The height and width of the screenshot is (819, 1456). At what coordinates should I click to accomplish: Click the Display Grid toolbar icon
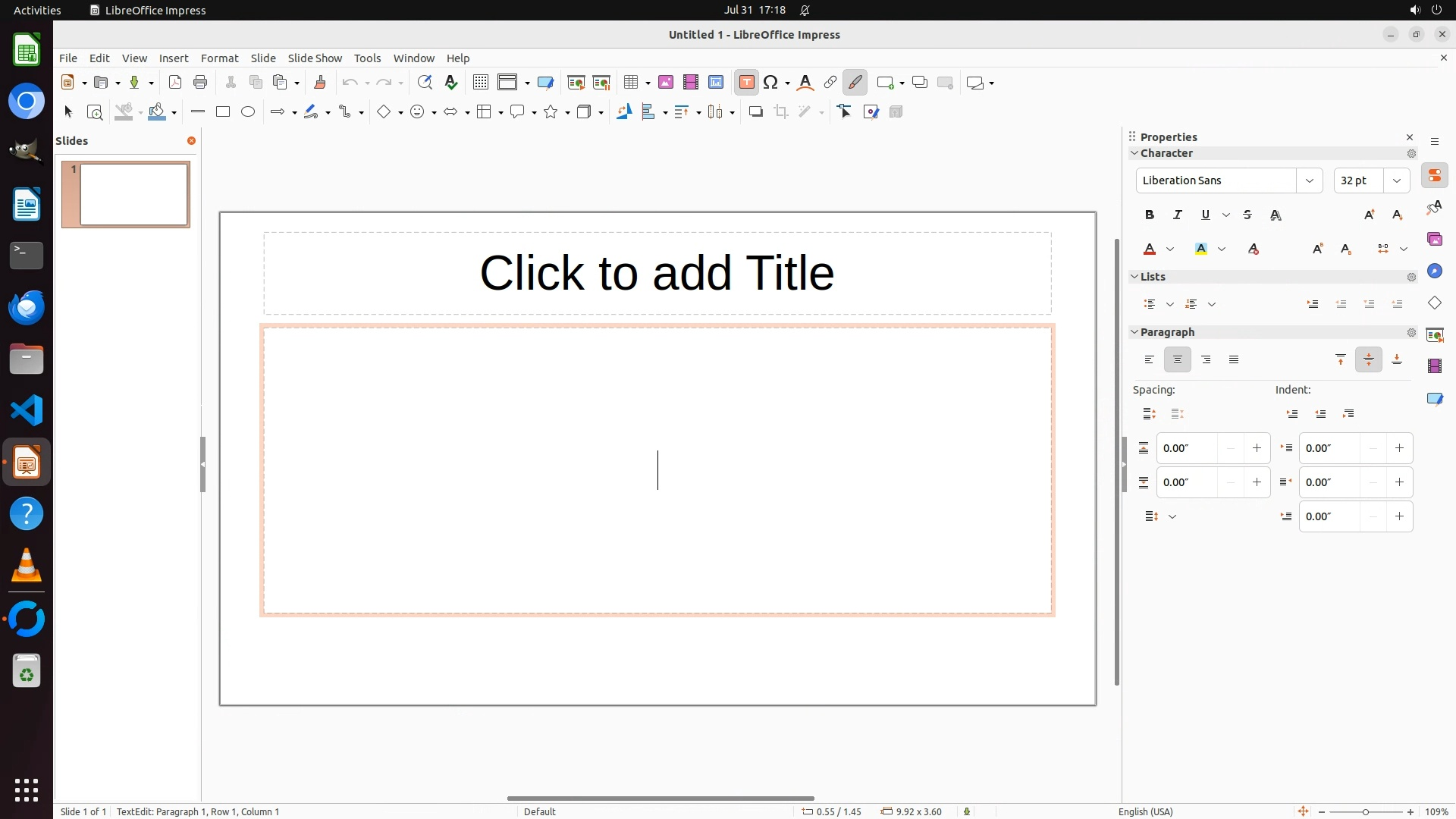pos(480,83)
